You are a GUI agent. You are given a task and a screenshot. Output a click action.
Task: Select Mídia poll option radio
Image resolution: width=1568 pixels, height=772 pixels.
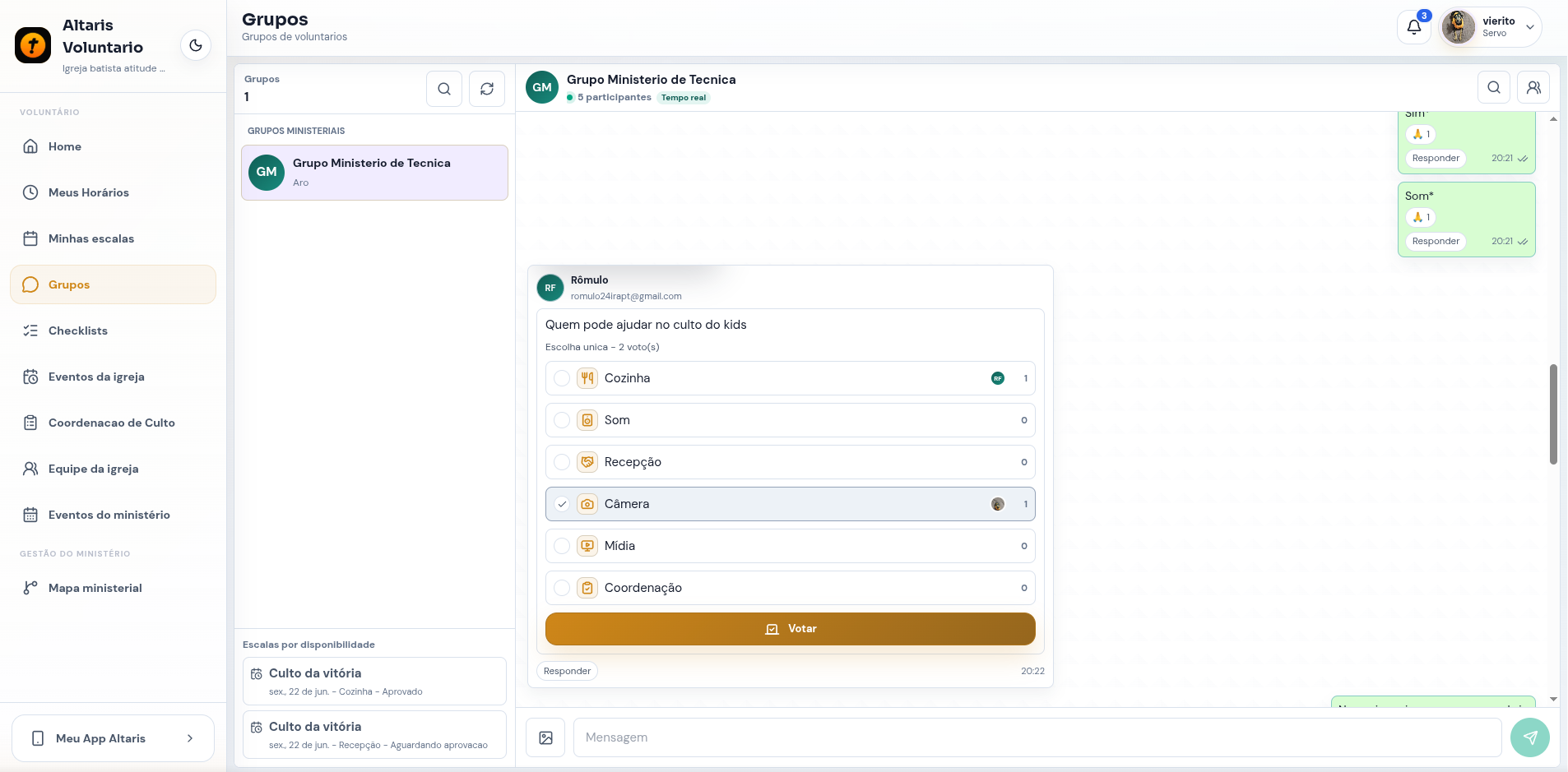562,546
